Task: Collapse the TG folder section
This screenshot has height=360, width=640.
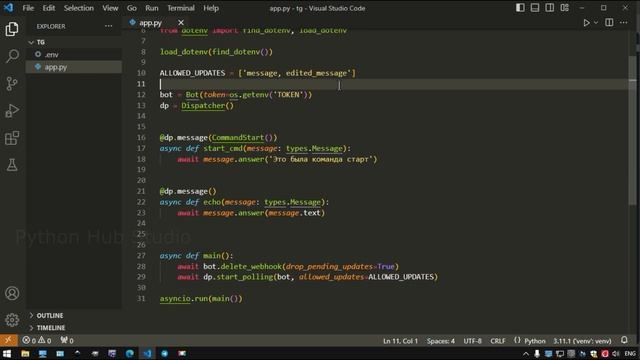Action: click(74, 42)
